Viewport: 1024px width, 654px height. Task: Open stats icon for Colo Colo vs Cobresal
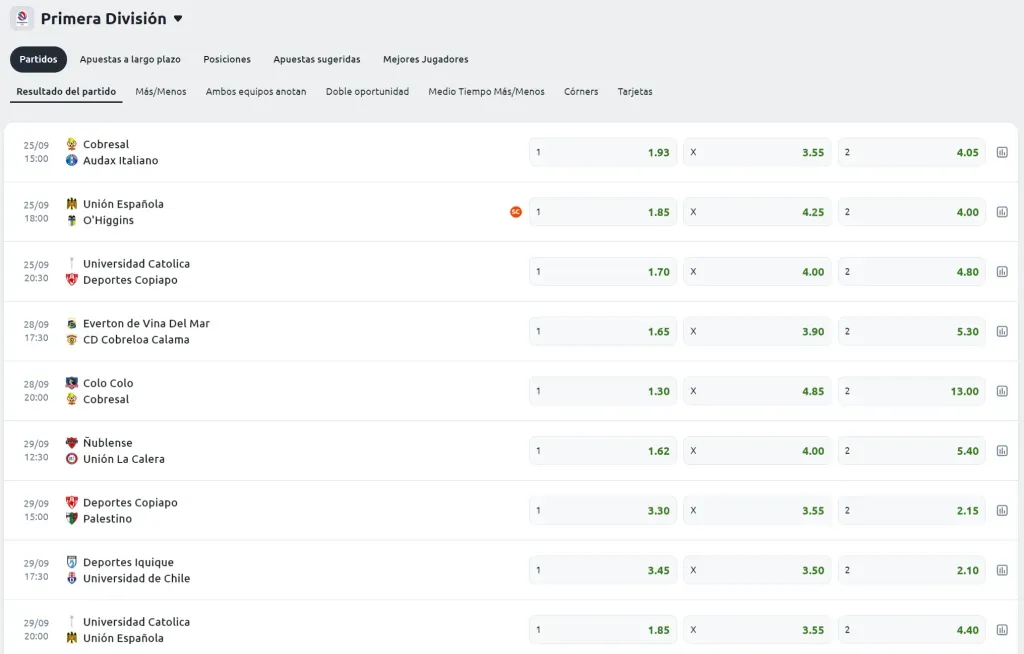click(1002, 391)
